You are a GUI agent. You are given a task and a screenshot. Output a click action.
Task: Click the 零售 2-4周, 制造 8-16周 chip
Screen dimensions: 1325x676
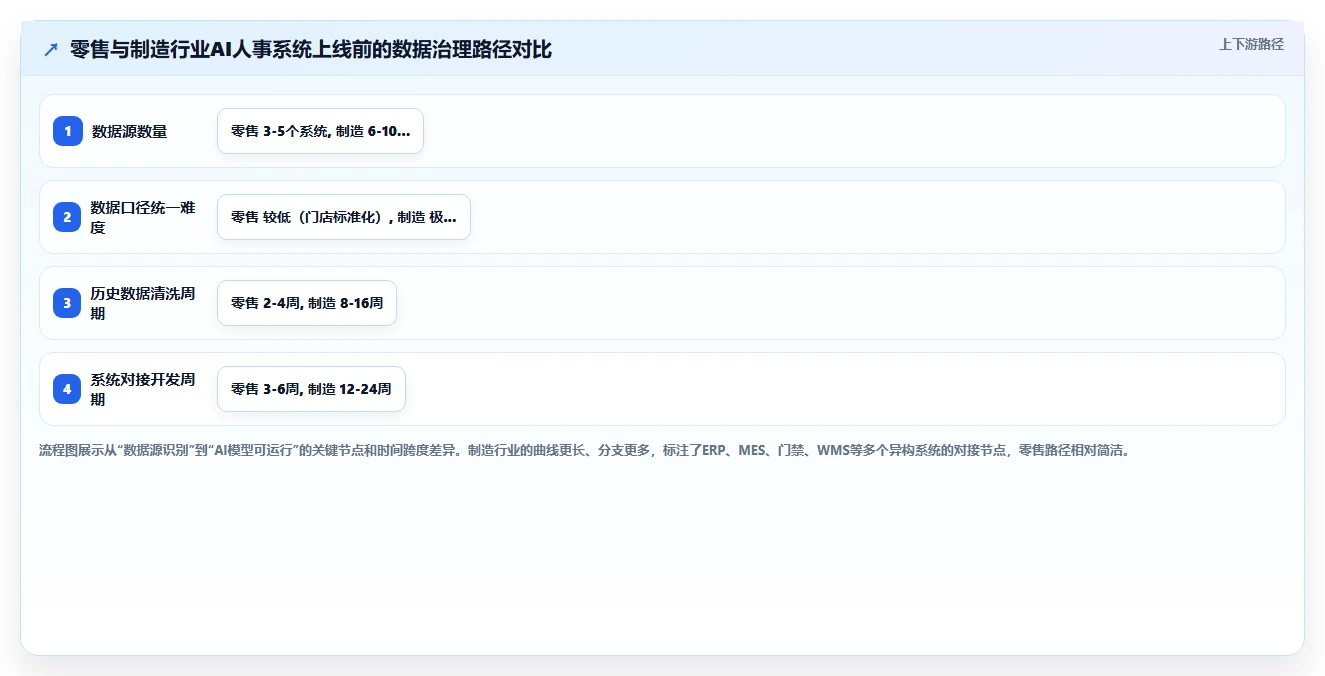coord(307,303)
